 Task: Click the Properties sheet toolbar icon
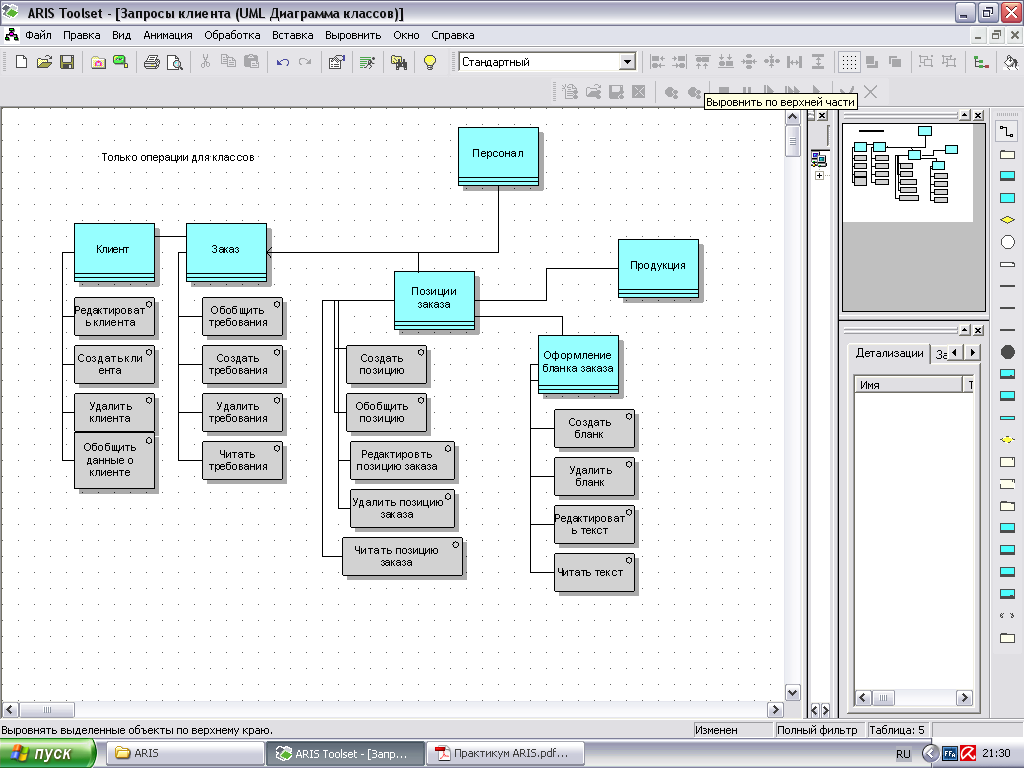click(336, 62)
